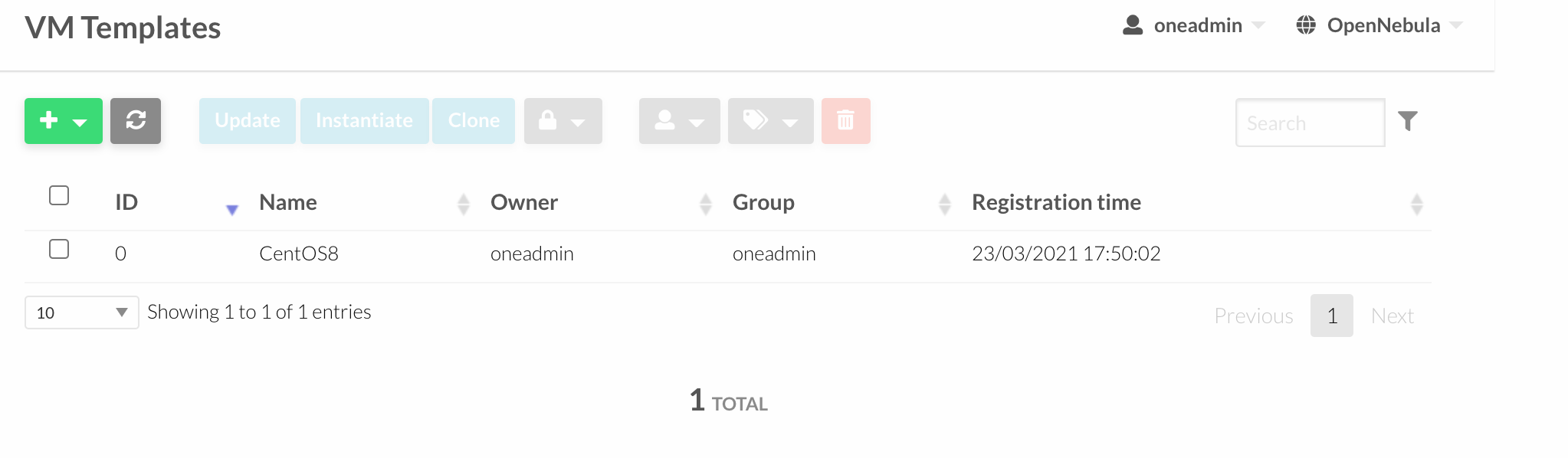Refresh the VM Templates list
Viewport: 1568px width, 458px height.
[136, 121]
